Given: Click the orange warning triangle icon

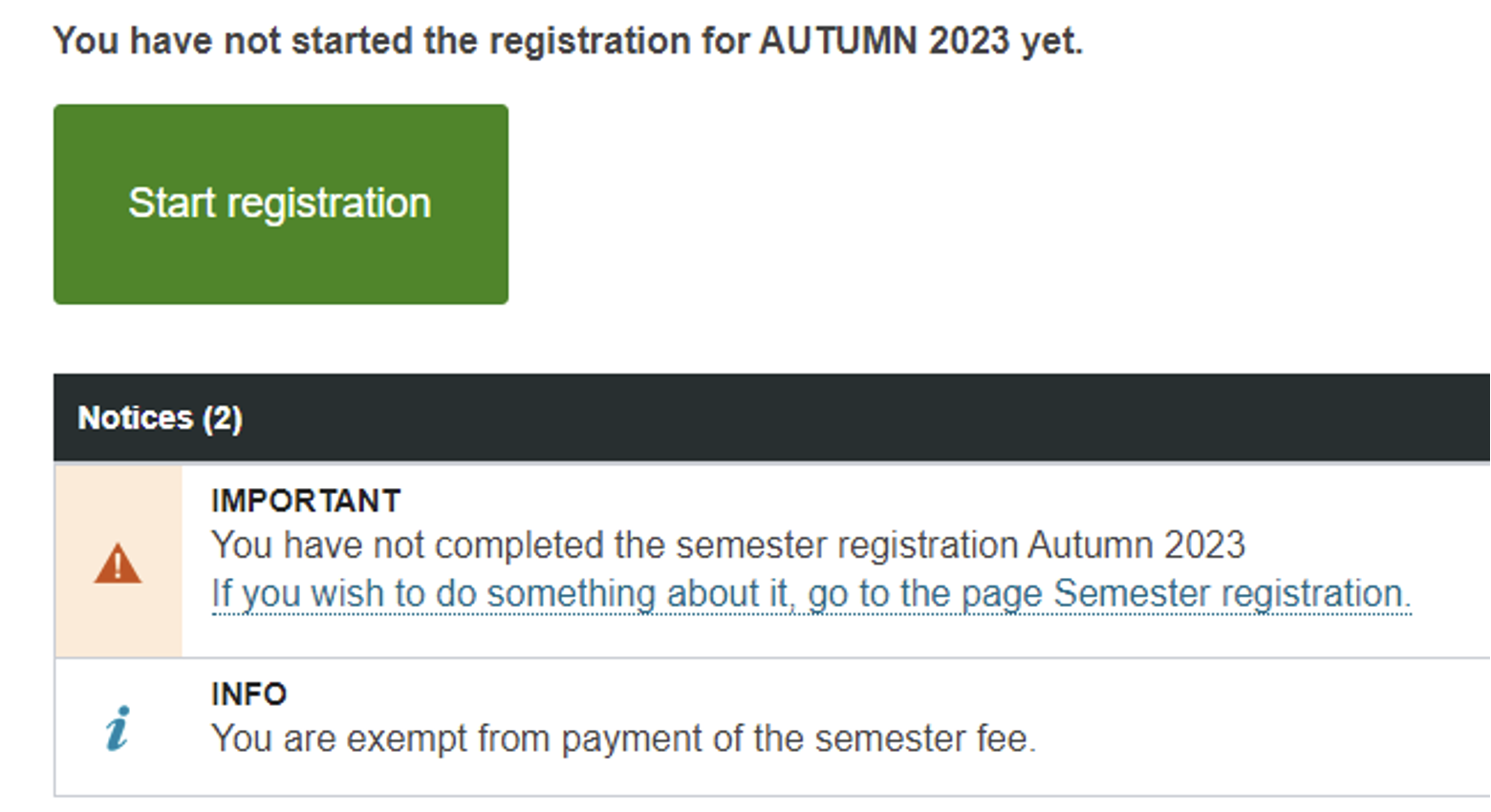Looking at the screenshot, I should click(x=118, y=564).
